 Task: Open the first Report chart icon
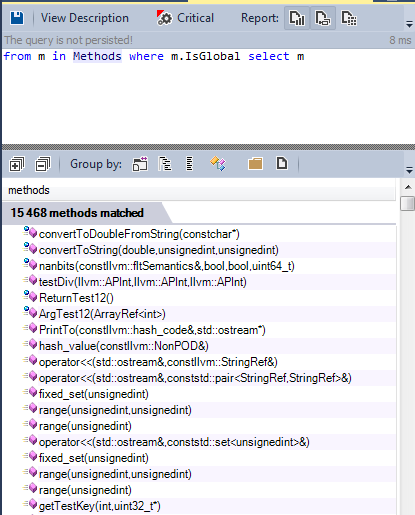(297, 18)
